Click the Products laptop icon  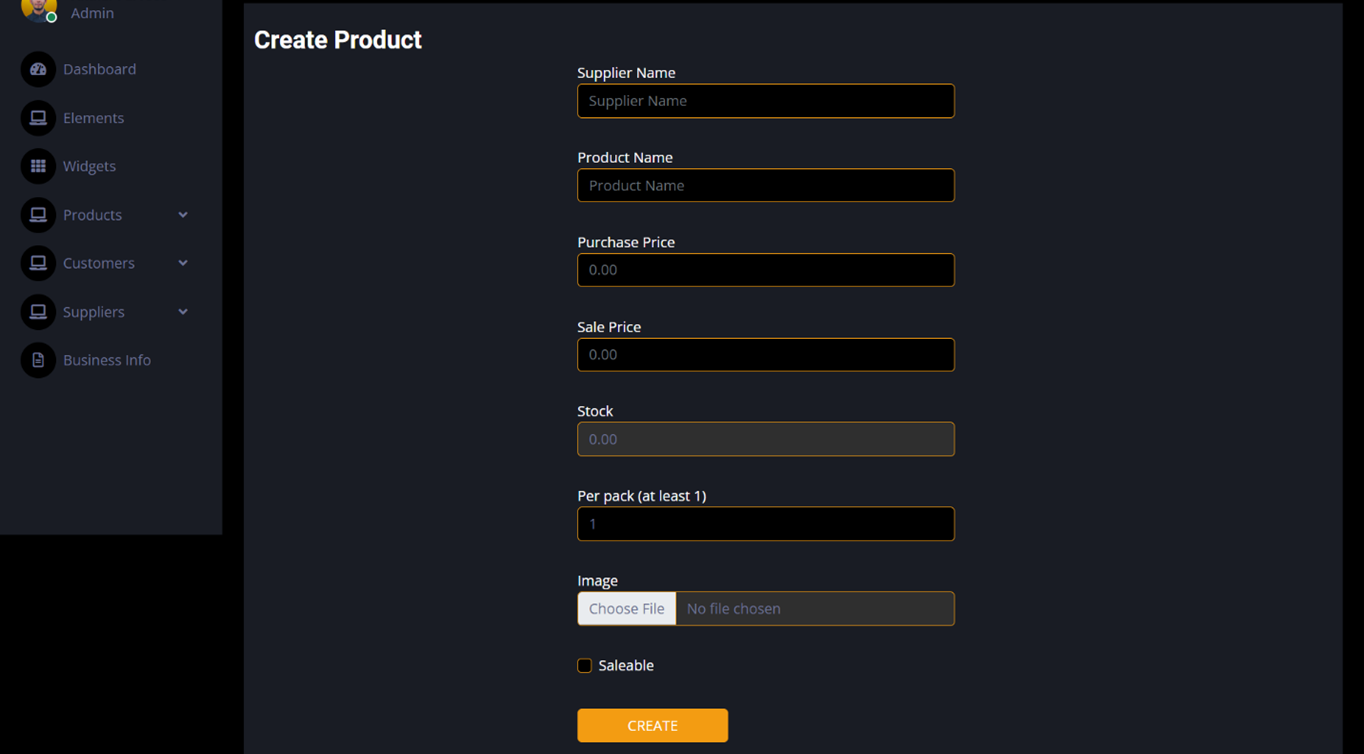click(38, 215)
